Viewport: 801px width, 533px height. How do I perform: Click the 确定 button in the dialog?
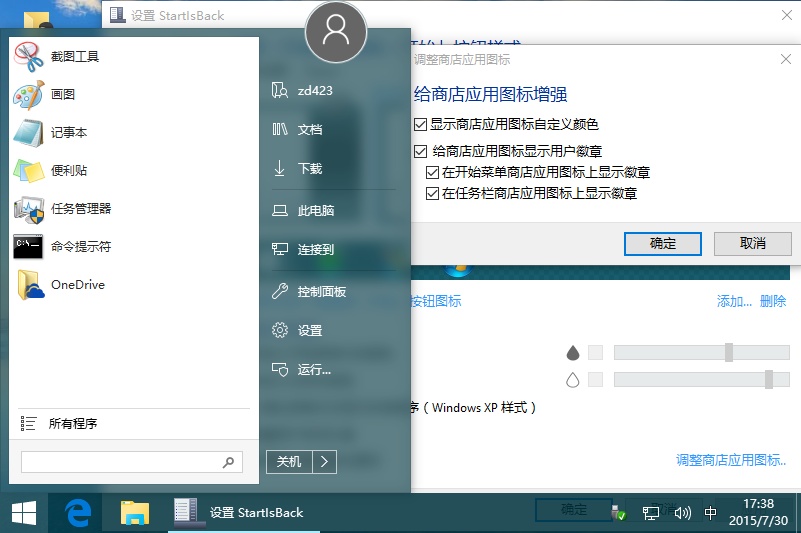(x=662, y=244)
